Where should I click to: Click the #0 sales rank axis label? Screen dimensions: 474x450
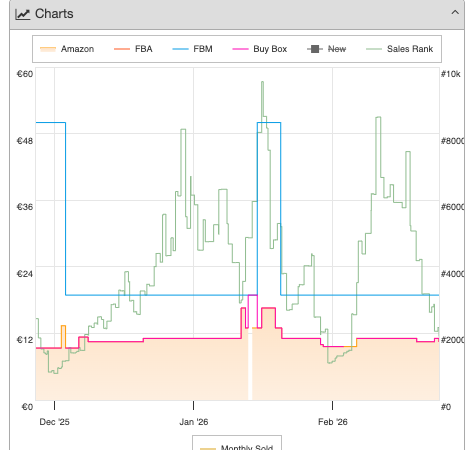click(446, 407)
